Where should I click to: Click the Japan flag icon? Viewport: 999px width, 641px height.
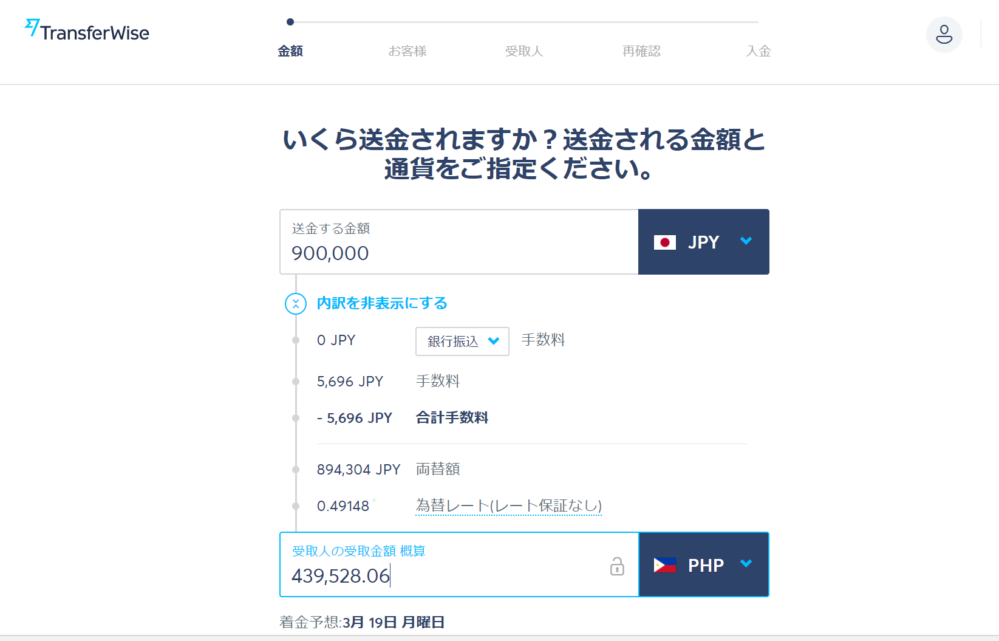(x=665, y=242)
